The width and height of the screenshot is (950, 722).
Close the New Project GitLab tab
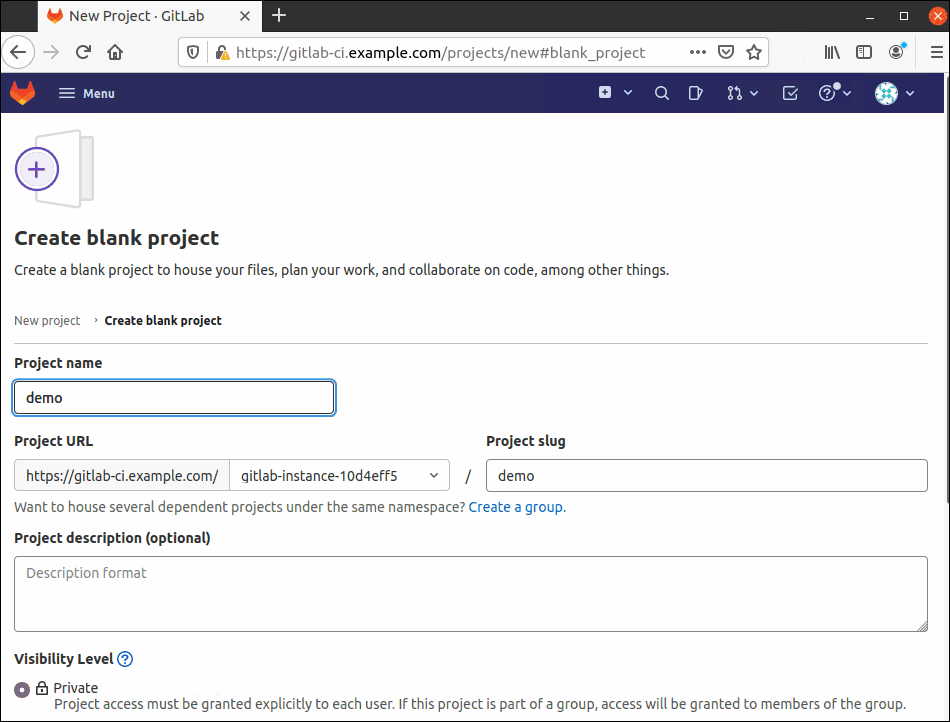click(245, 16)
